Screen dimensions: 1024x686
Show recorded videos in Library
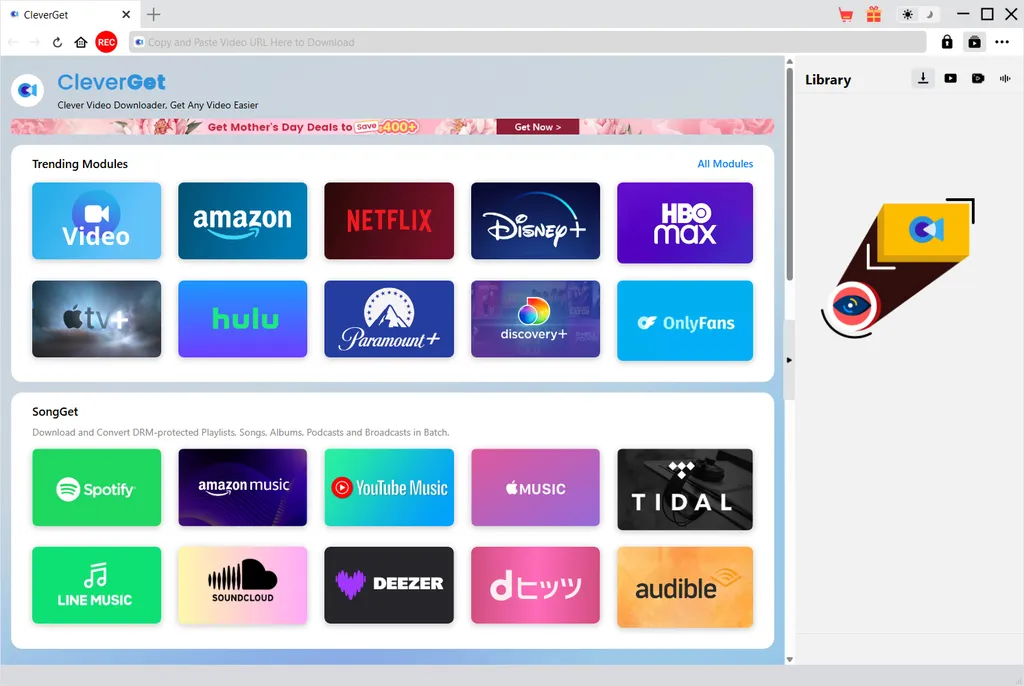978,78
